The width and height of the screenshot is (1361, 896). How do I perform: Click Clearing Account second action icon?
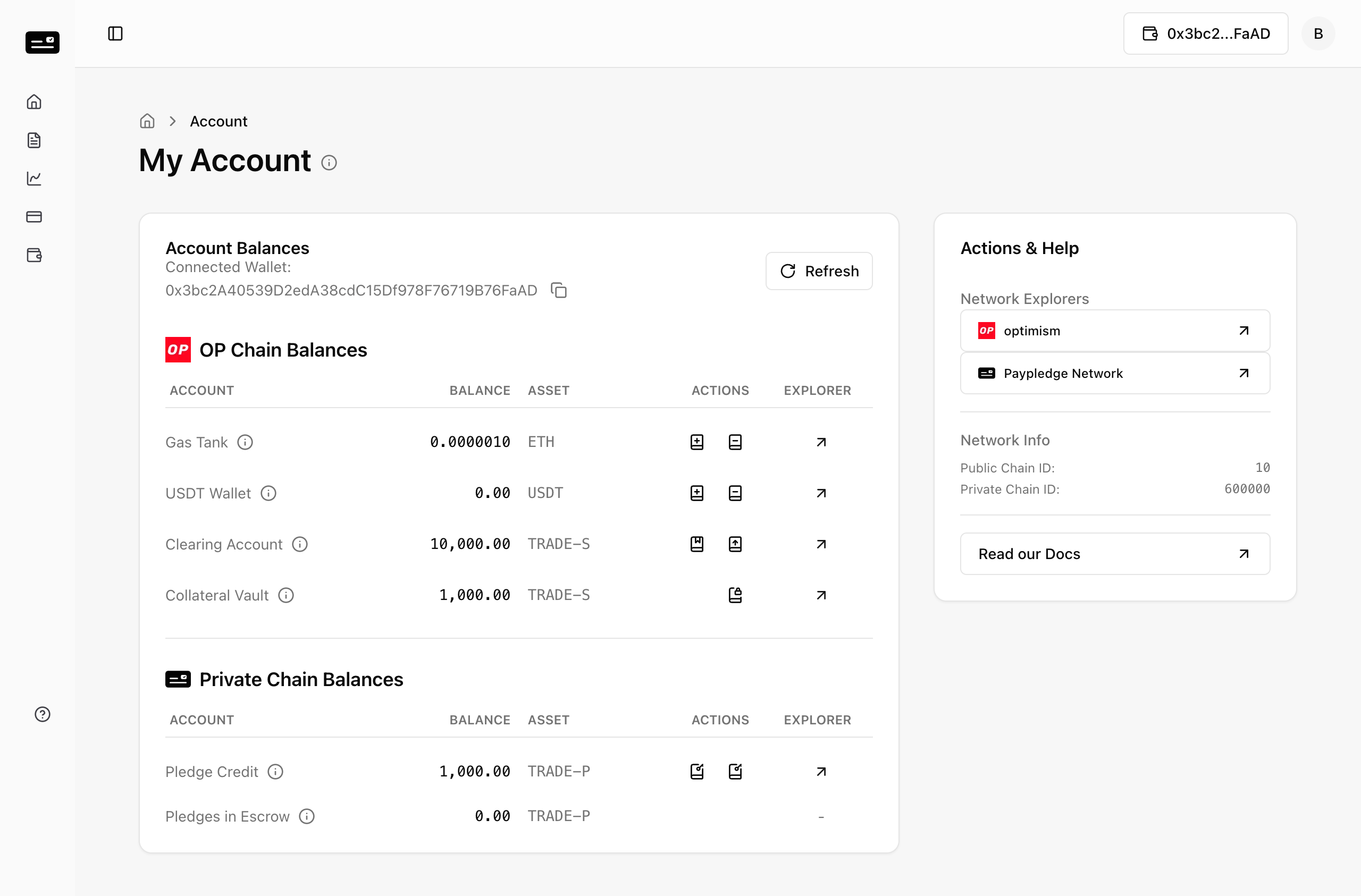(735, 544)
